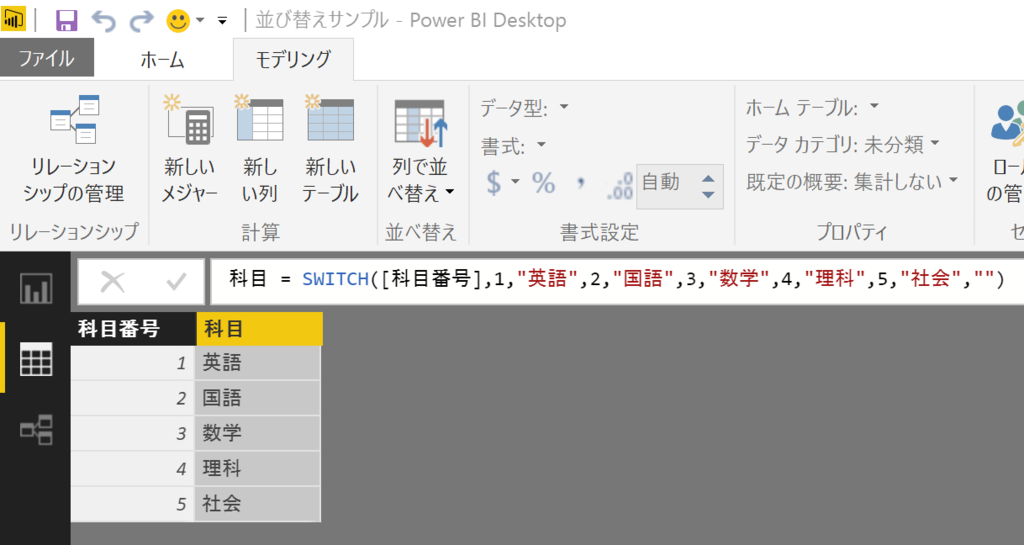Decrease decimal places with down arrow
This screenshot has width=1024, height=545.
(709, 195)
